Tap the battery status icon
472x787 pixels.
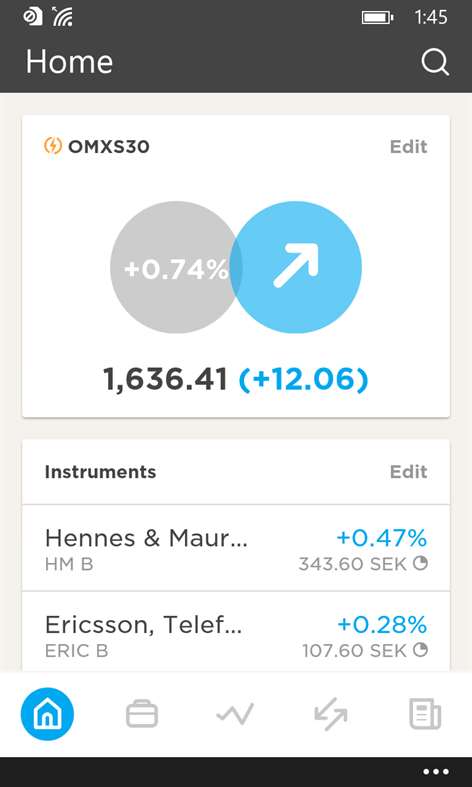377,18
